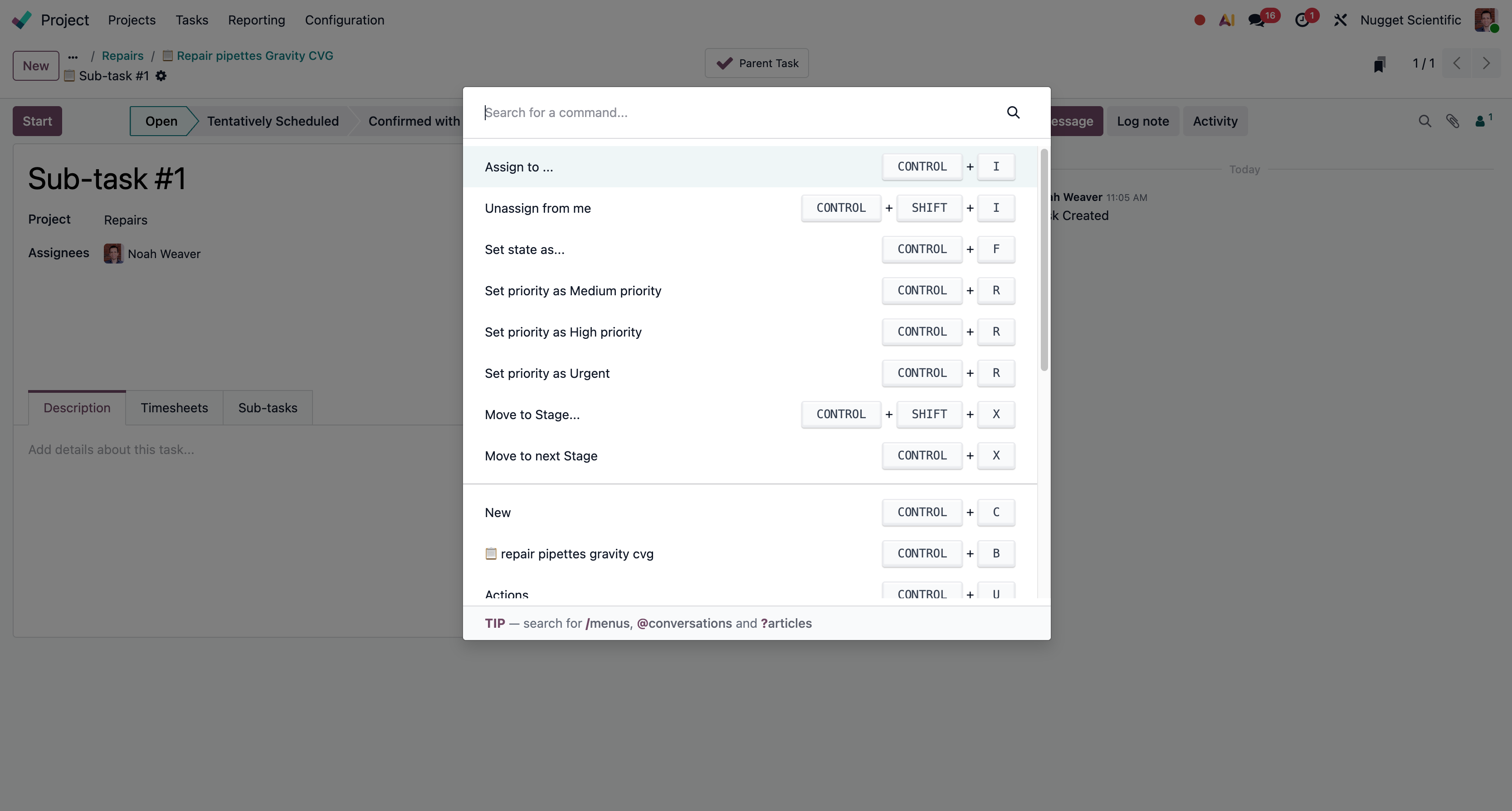Open the activities clock icon
Screen dimensions: 1512x811
point(1302,20)
